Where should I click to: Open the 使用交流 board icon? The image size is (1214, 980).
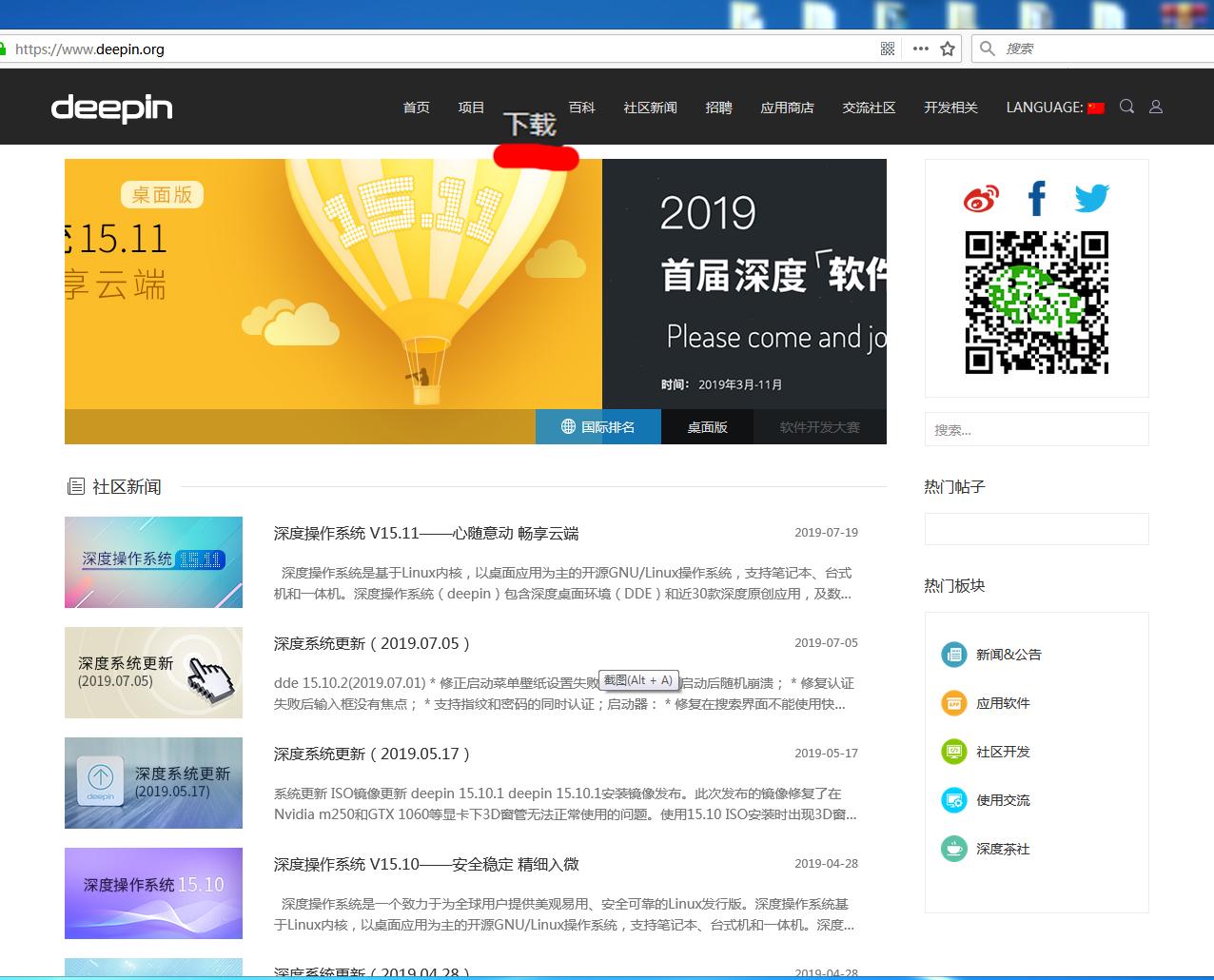tap(953, 800)
